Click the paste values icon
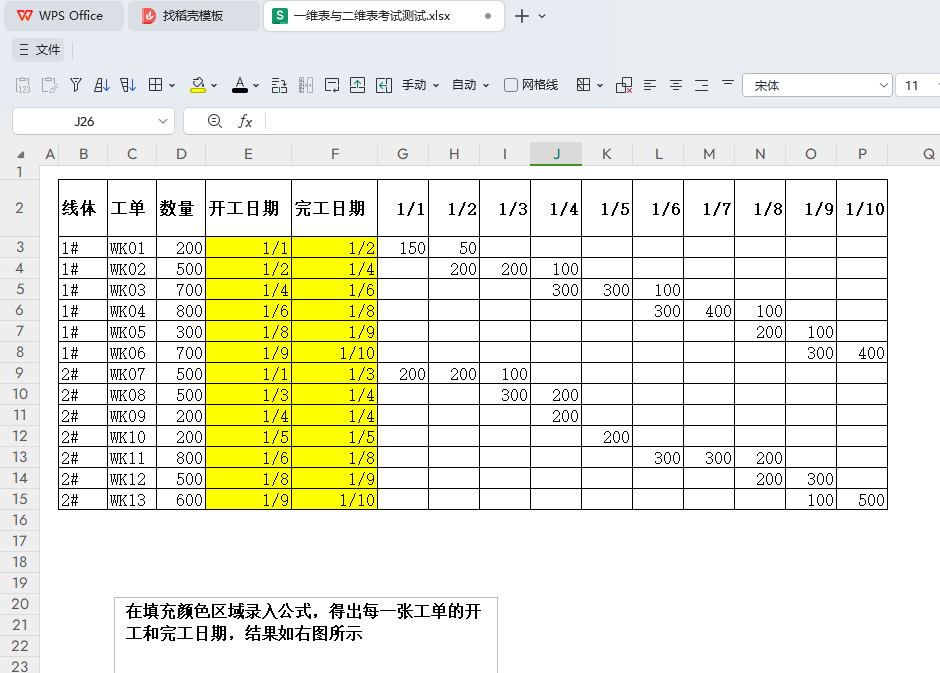This screenshot has width=940, height=673. coord(23,86)
